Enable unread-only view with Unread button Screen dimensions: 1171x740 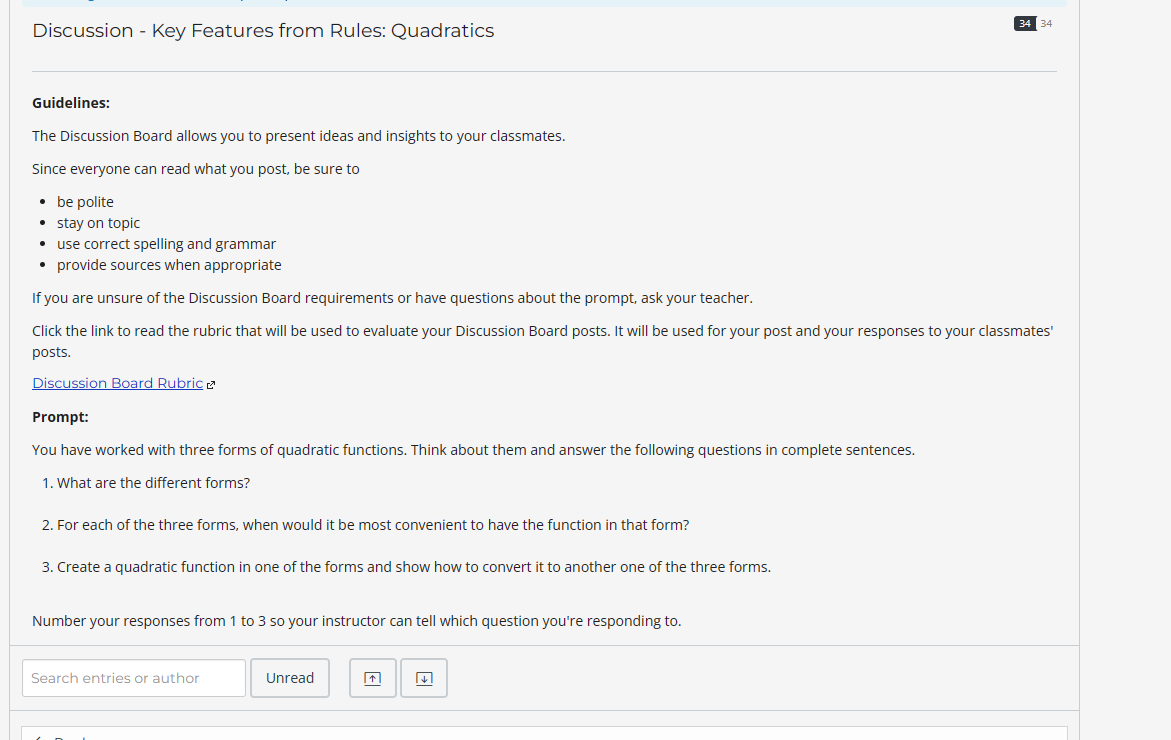[289, 677]
